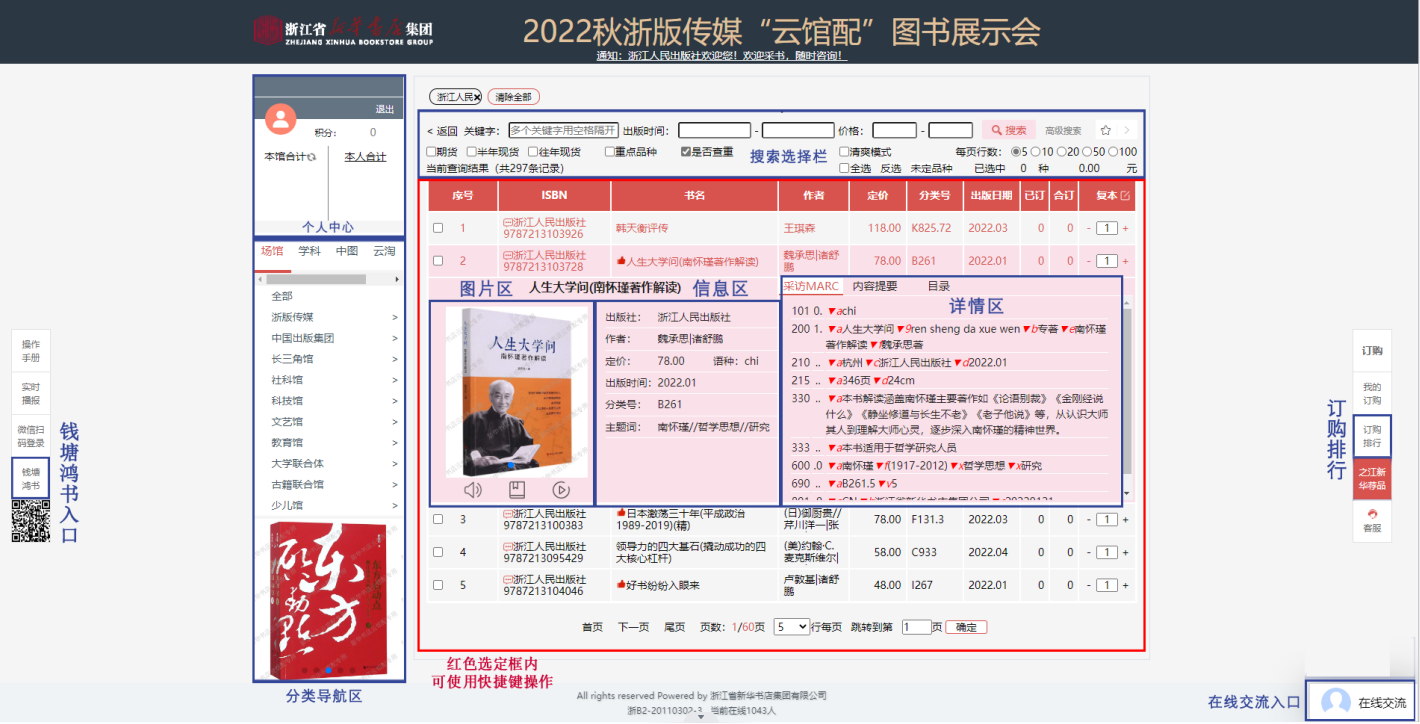Click the star favorite icon beside 高级搜索
The width and height of the screenshot is (1420, 724).
click(x=1105, y=130)
